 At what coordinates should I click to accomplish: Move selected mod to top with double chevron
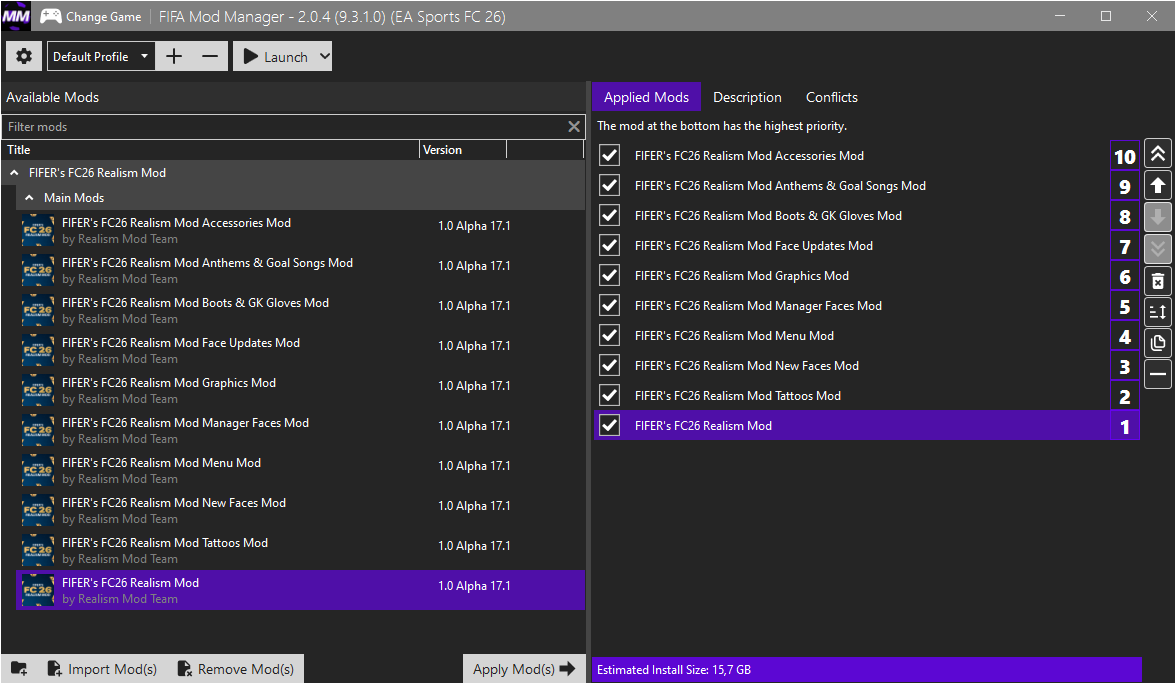1158,154
